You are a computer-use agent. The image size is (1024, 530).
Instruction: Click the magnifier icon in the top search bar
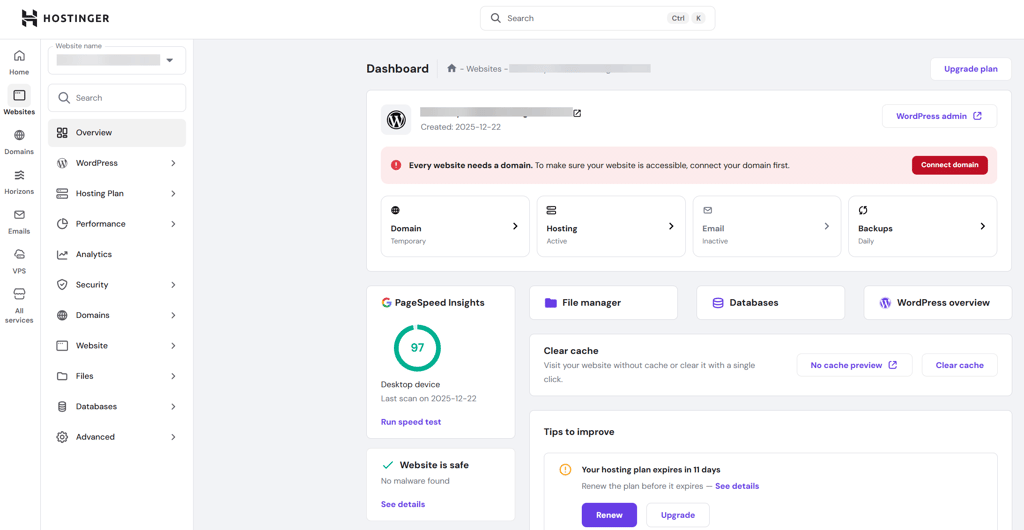[496, 18]
